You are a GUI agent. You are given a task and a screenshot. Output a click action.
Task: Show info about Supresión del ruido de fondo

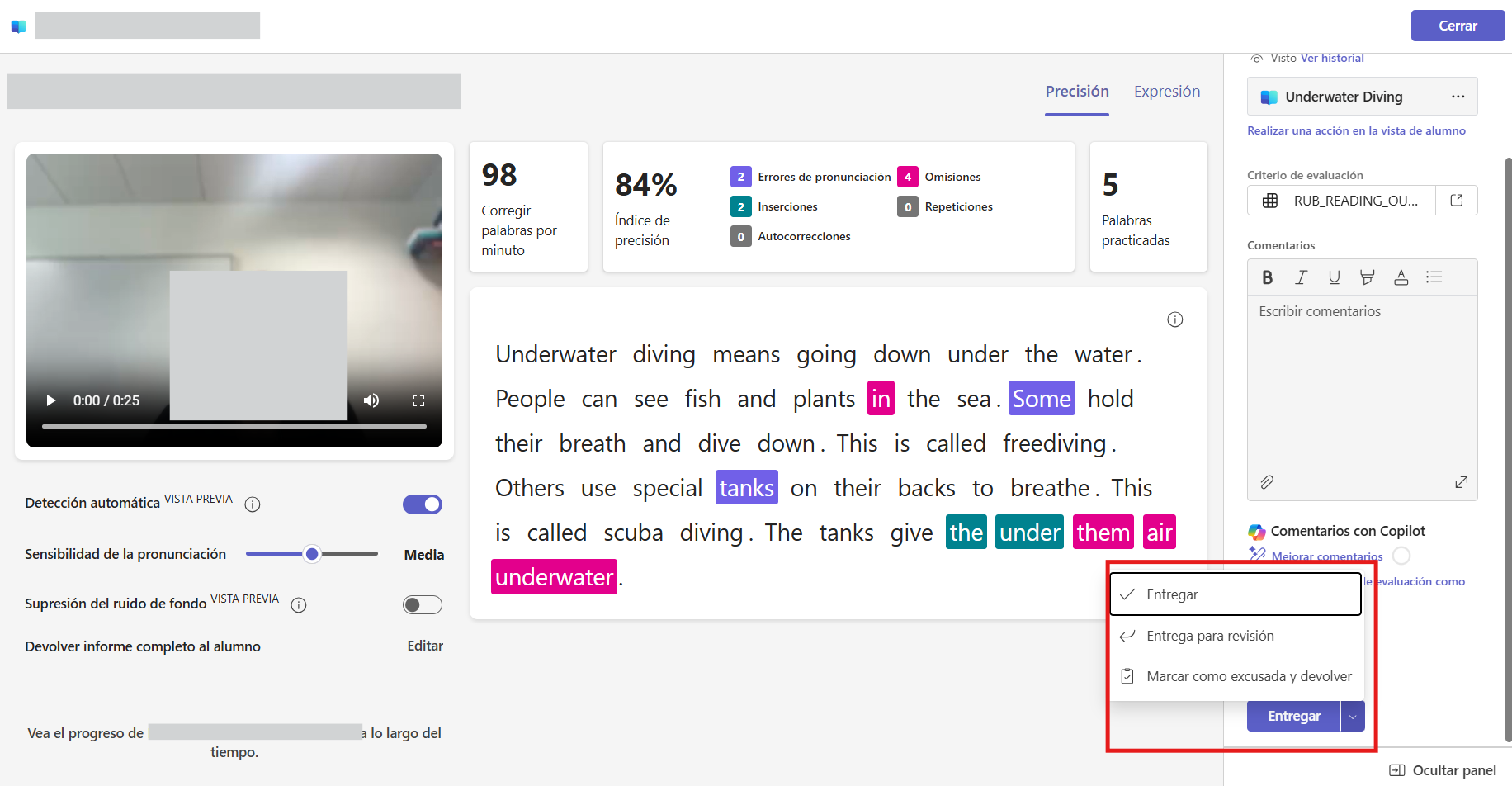[299, 605]
